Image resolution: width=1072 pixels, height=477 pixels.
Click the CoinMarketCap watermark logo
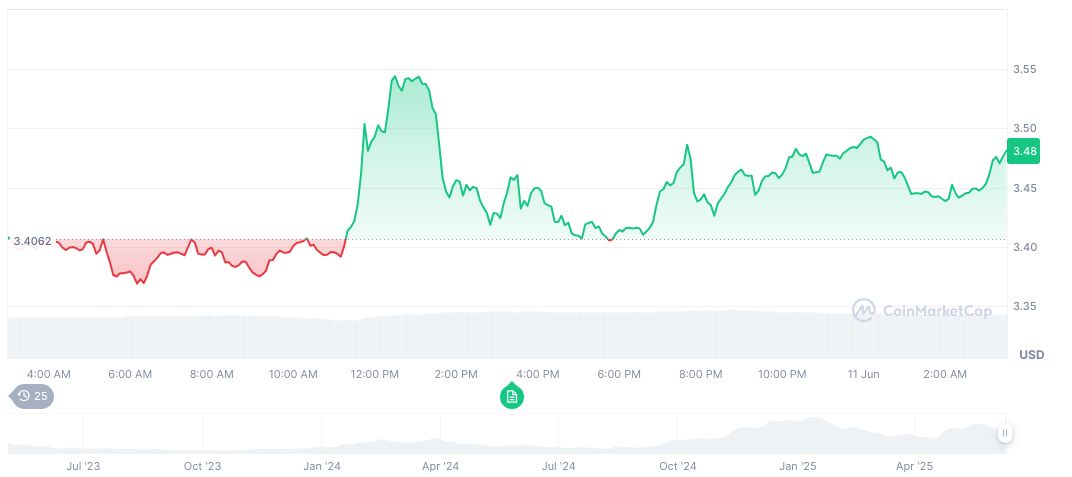pyautogui.click(x=922, y=311)
